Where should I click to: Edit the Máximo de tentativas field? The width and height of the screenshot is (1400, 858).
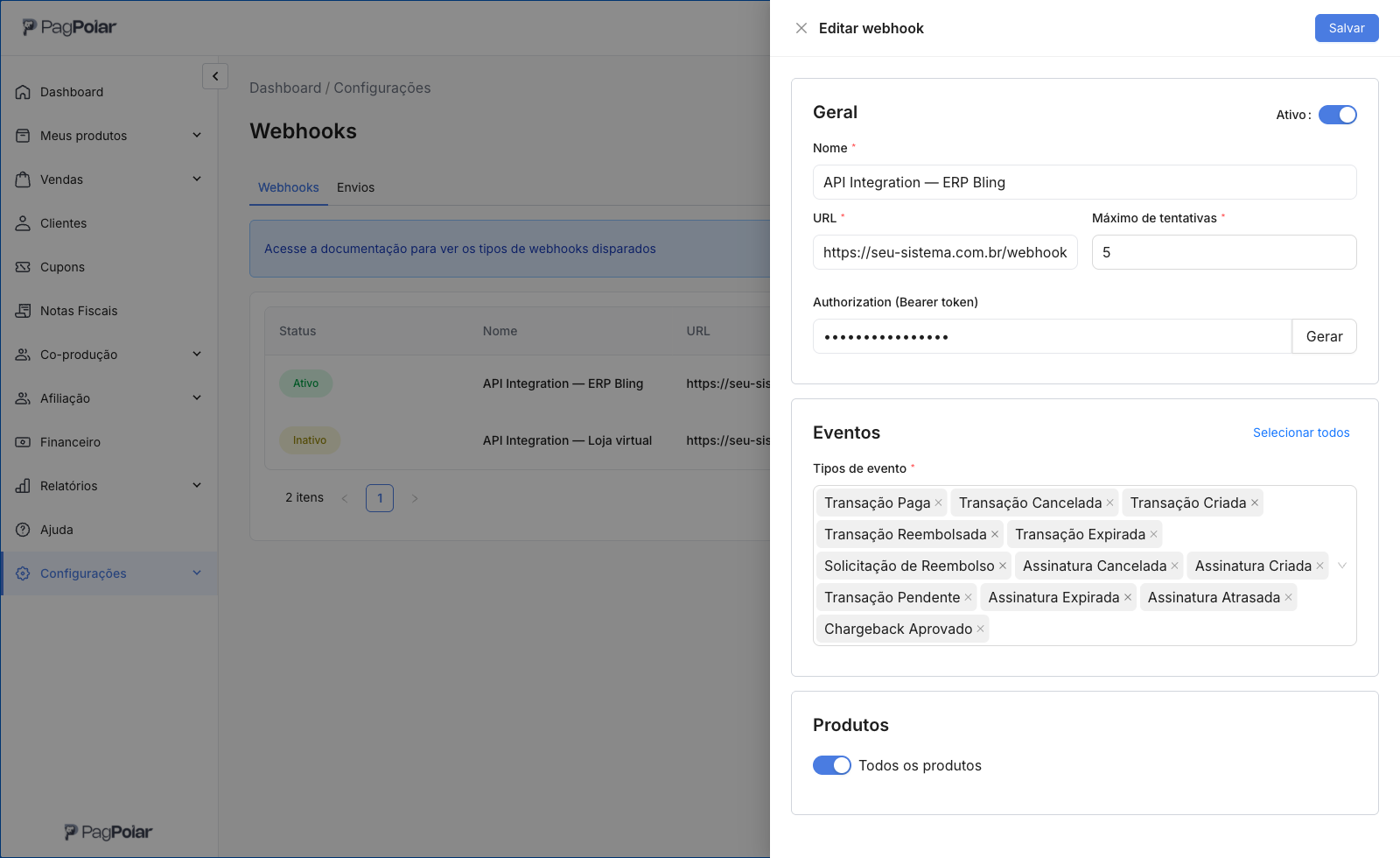[x=1224, y=252]
